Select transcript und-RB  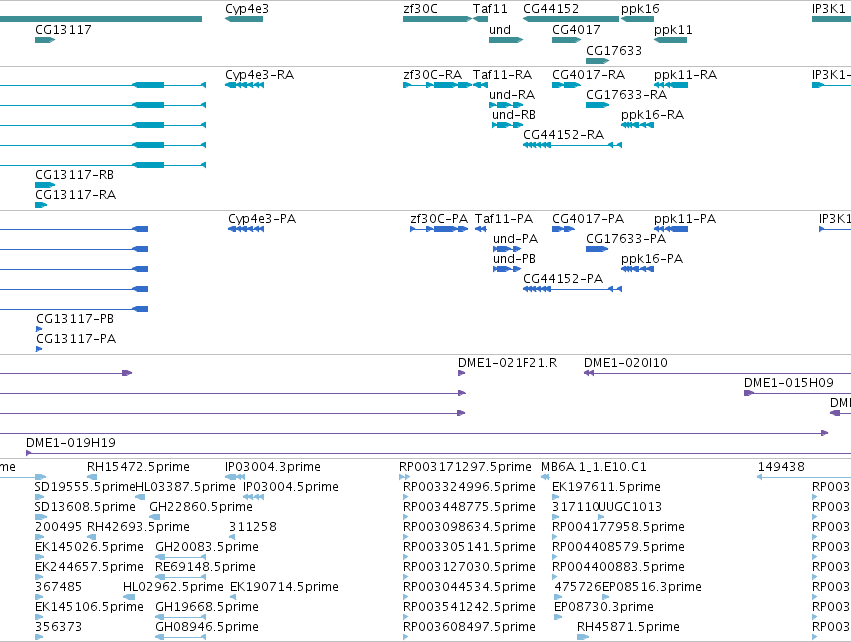coord(507,125)
